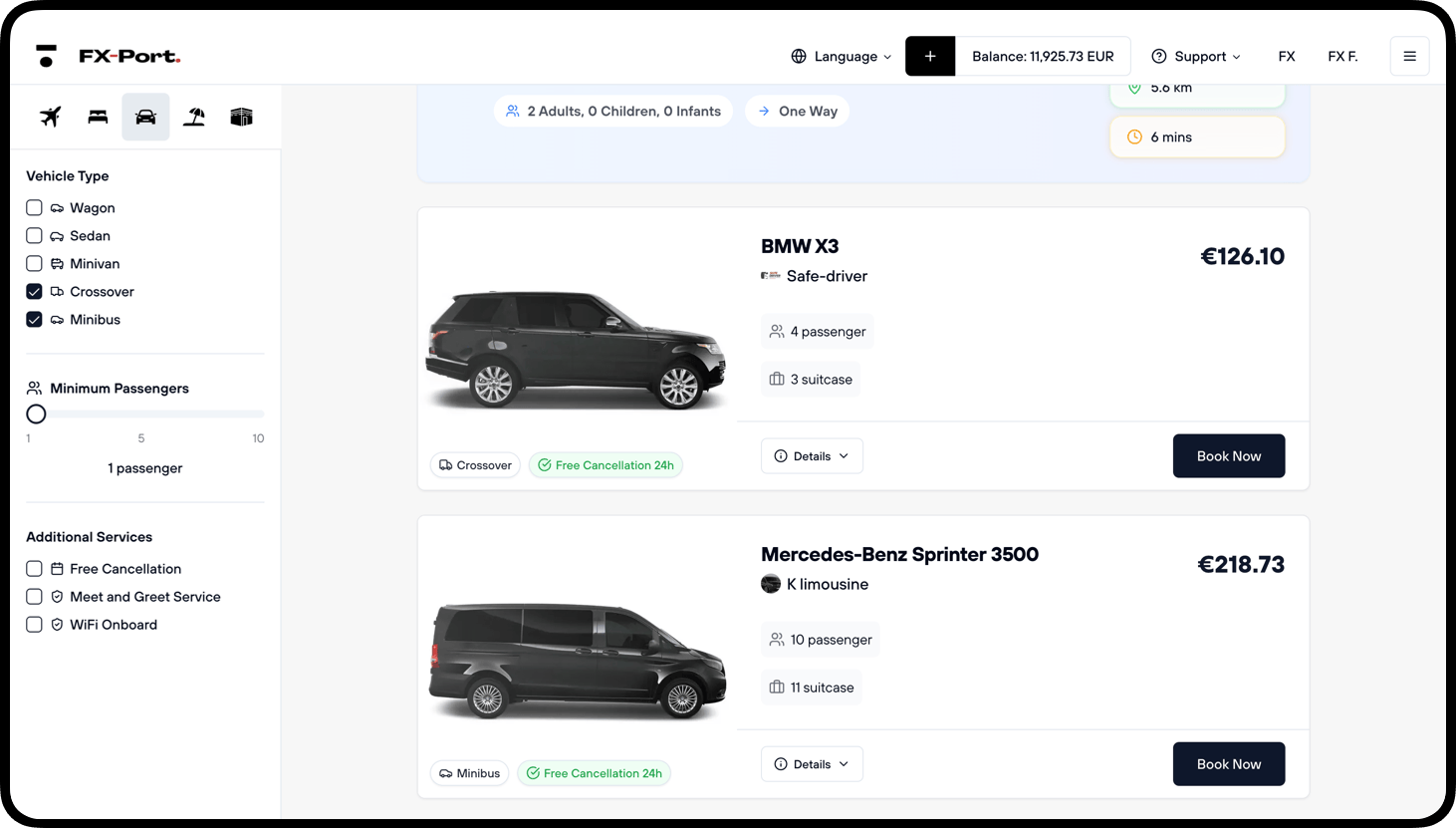This screenshot has height=828, width=1456.
Task: Book Now the BMW X3
Action: pyautogui.click(x=1229, y=456)
